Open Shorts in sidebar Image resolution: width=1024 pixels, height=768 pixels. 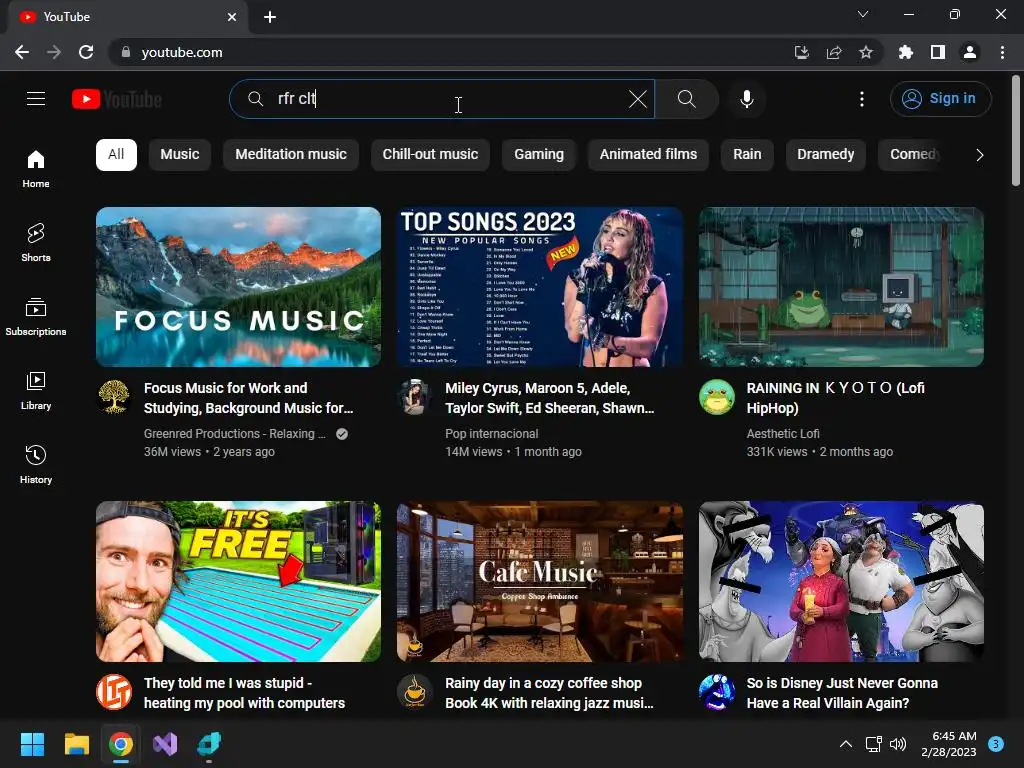click(36, 242)
